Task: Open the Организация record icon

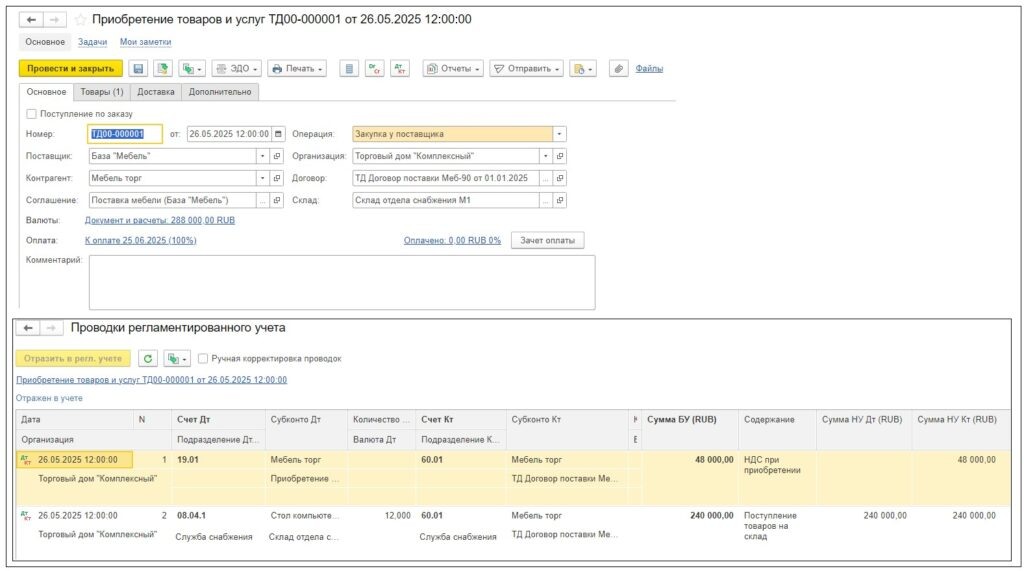Action: point(560,156)
